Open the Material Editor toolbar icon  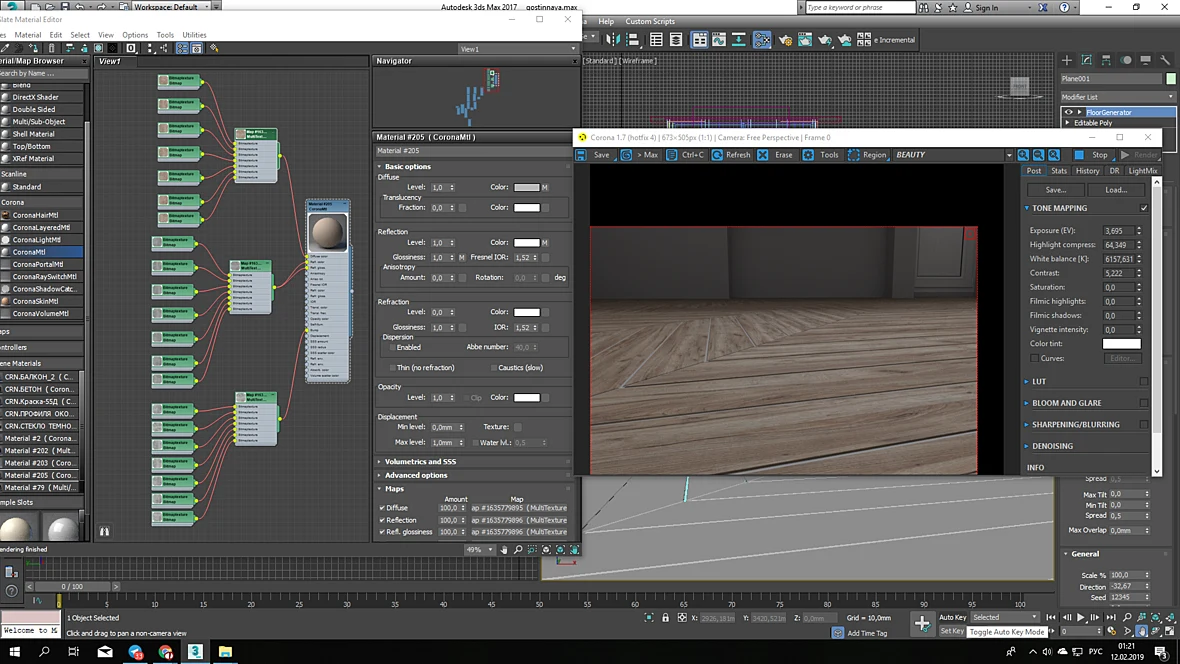[x=762, y=40]
